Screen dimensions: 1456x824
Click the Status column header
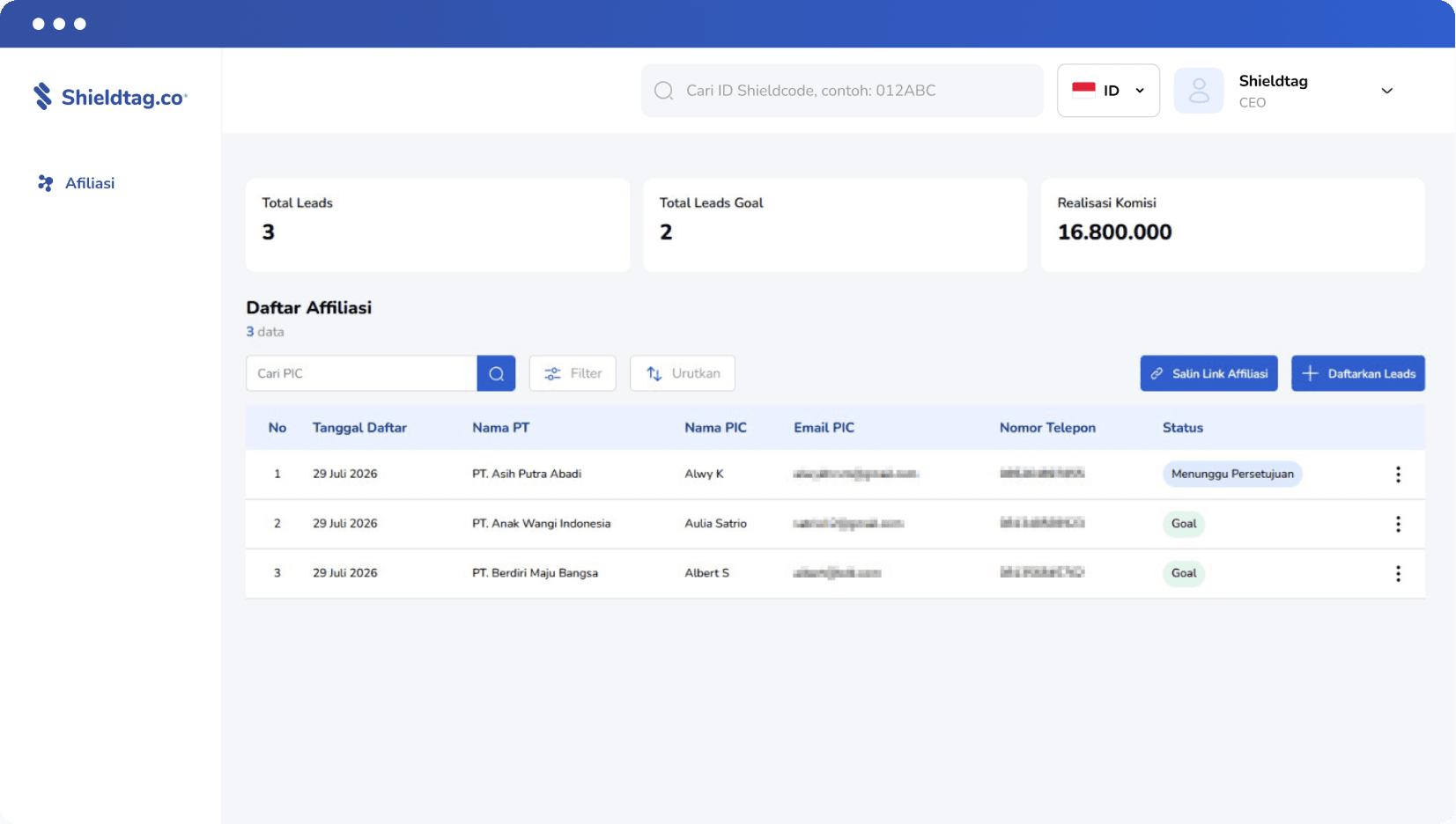1182,428
